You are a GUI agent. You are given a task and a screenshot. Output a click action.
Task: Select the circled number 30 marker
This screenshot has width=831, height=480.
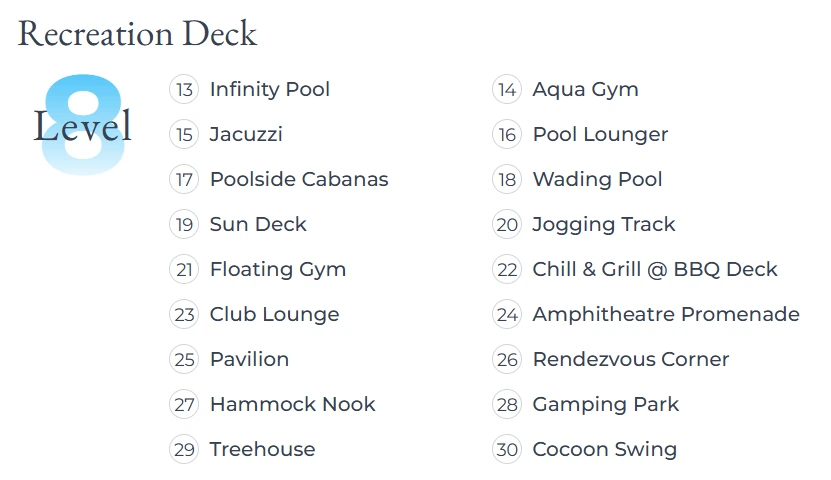(507, 450)
